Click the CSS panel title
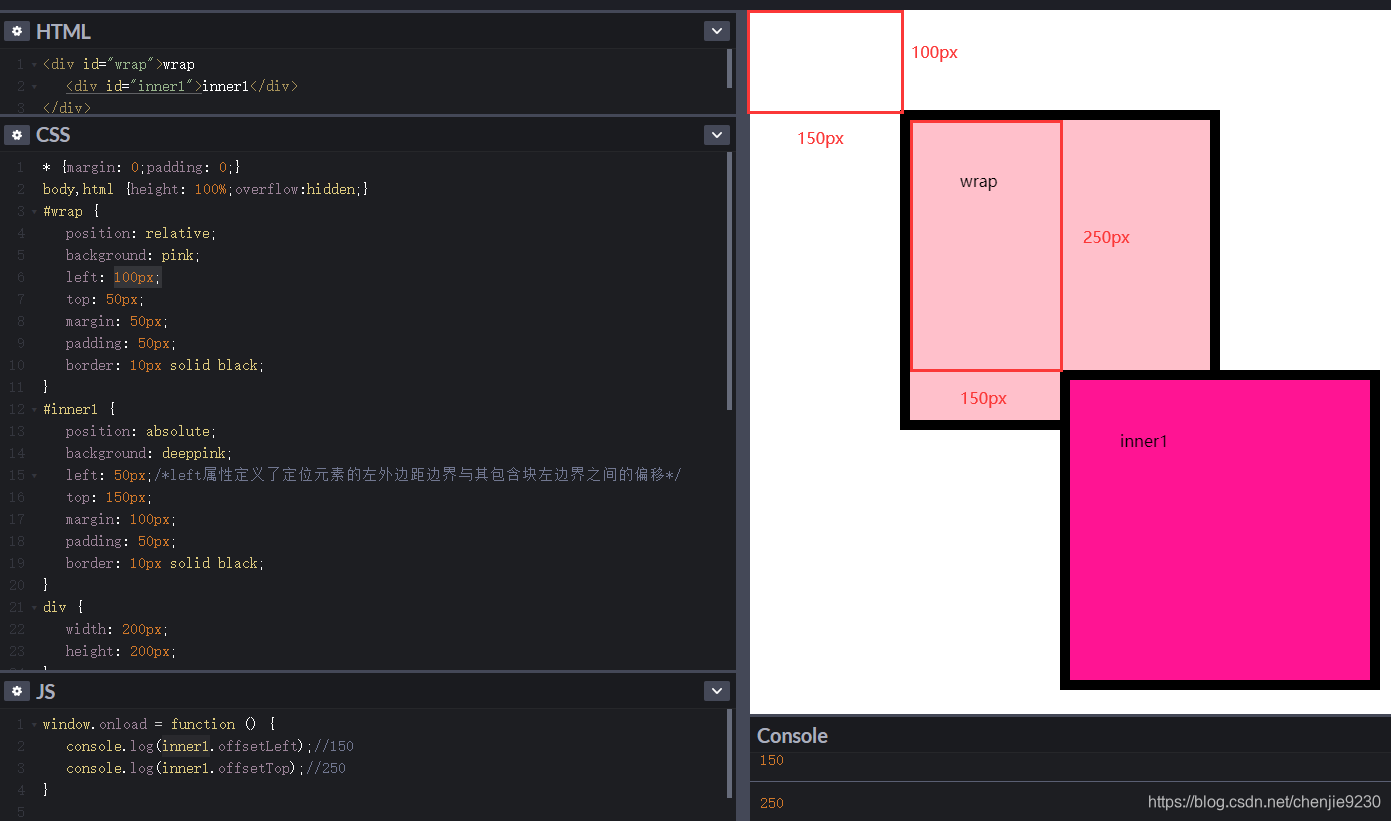The image size is (1391, 821). pos(53,135)
